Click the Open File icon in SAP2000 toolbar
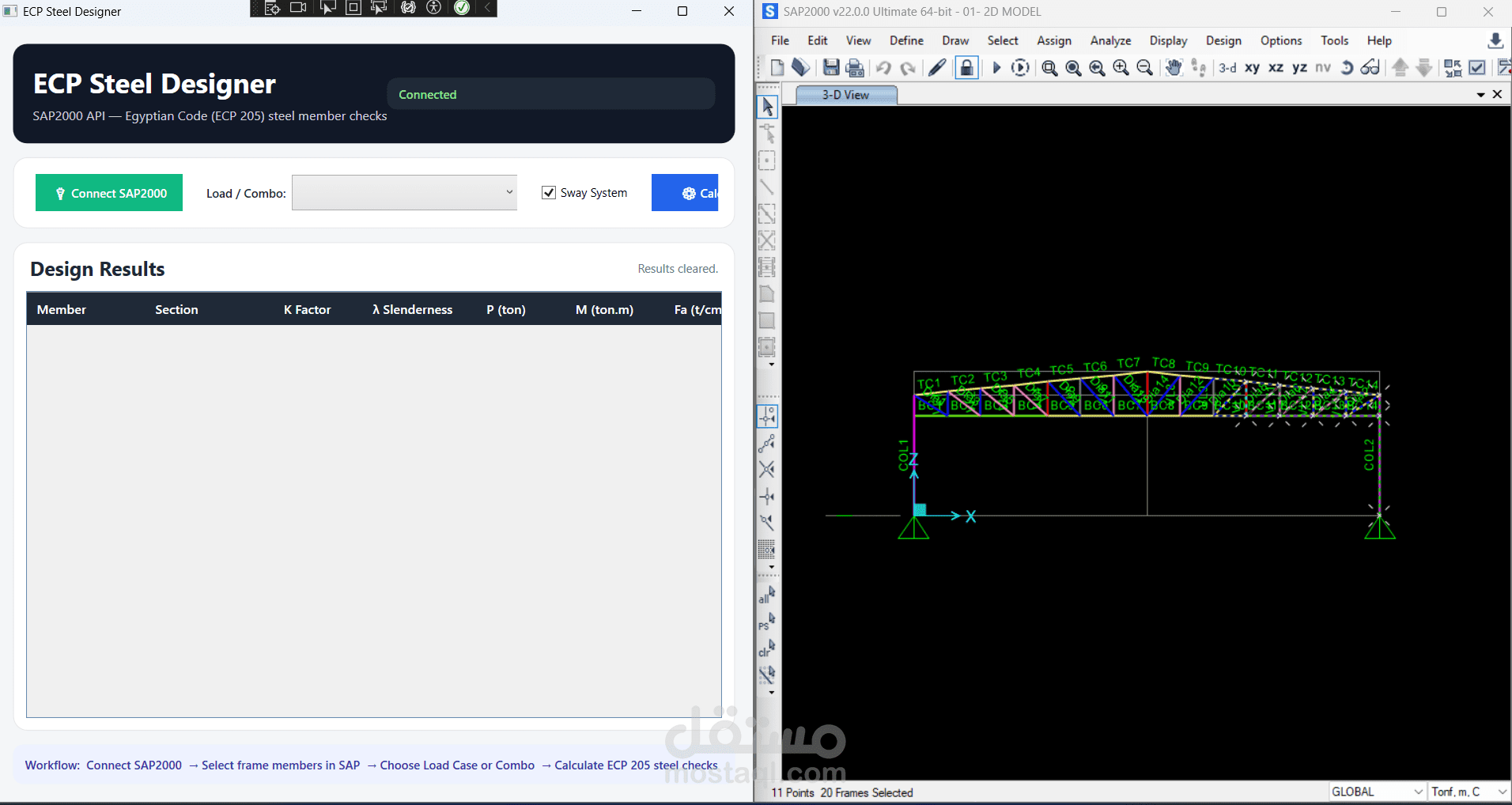Screen dimensions: 1512x805 point(800,68)
